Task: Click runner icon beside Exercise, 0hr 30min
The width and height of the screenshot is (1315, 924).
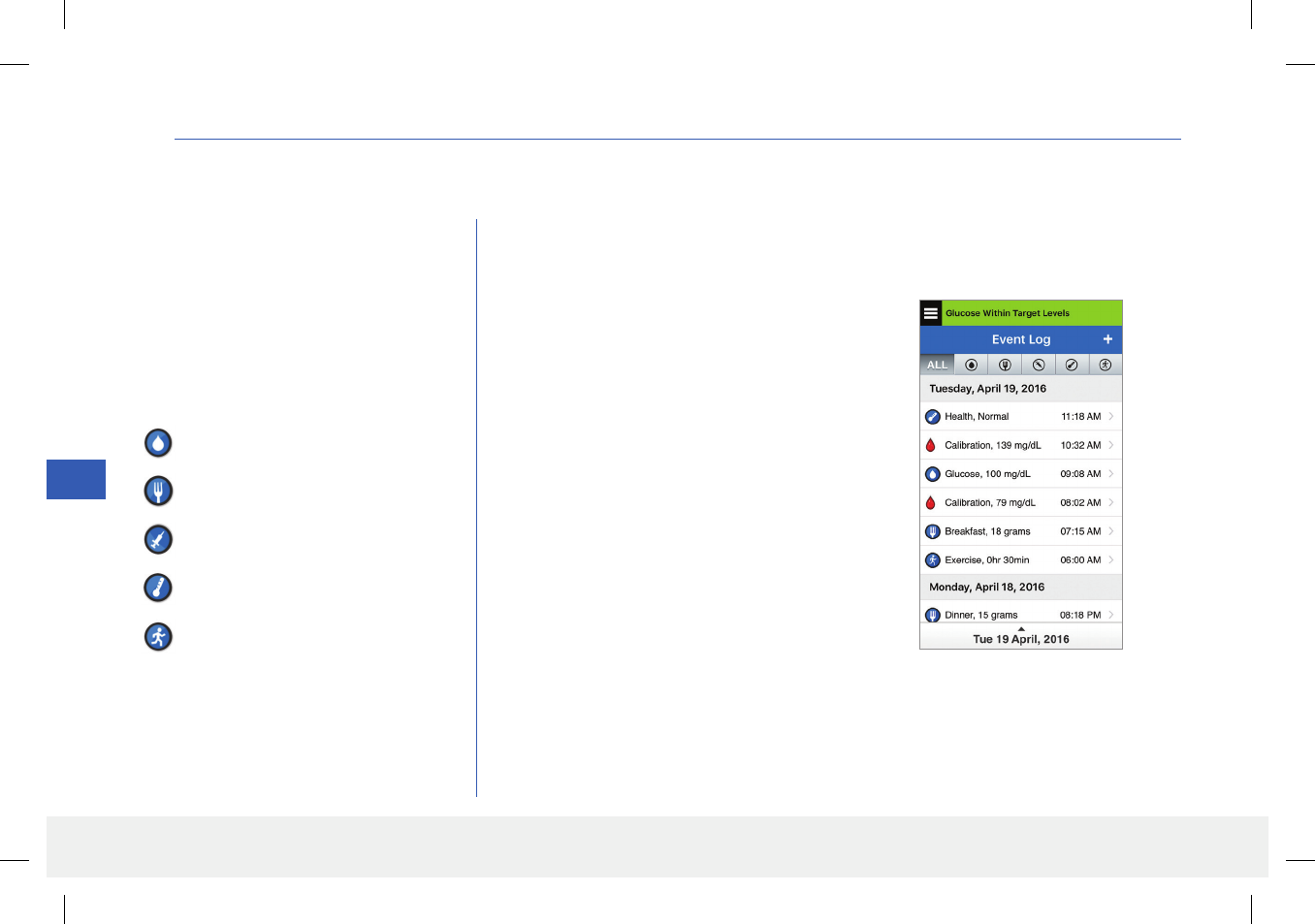Action: click(932, 559)
